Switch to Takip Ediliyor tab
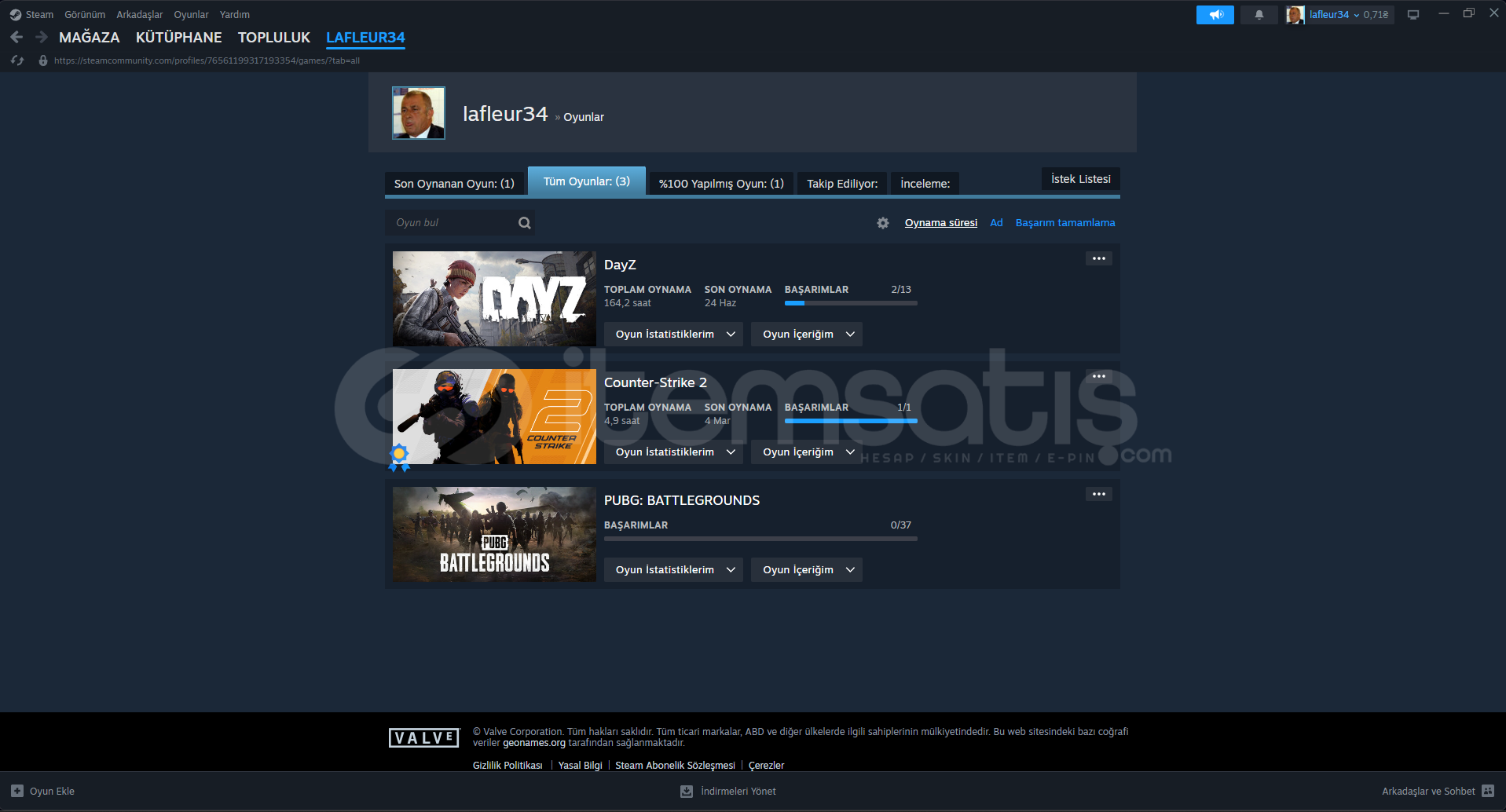 pos(842,183)
